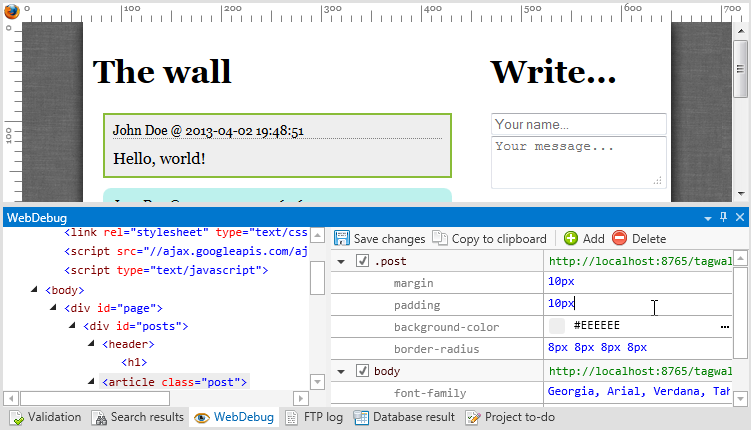Image resolution: width=751 pixels, height=430 pixels.
Task: Open the Database result tab
Action: [404, 418]
